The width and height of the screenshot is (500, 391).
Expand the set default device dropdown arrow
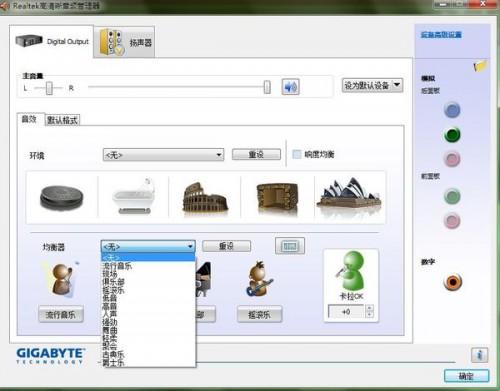tap(397, 85)
